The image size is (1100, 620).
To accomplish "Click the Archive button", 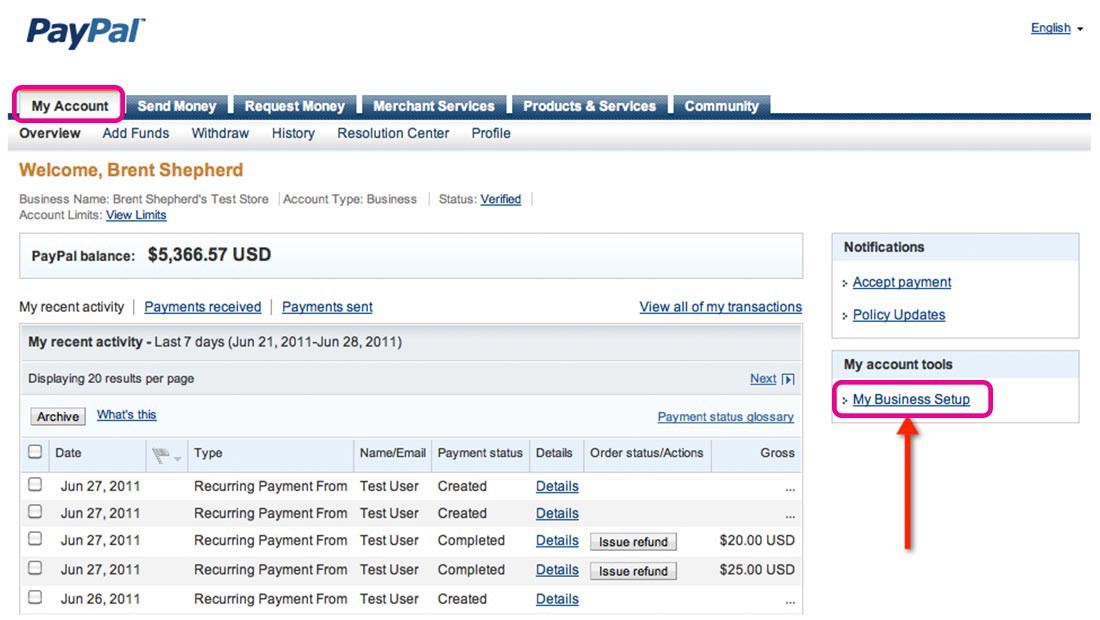I will 58,416.
